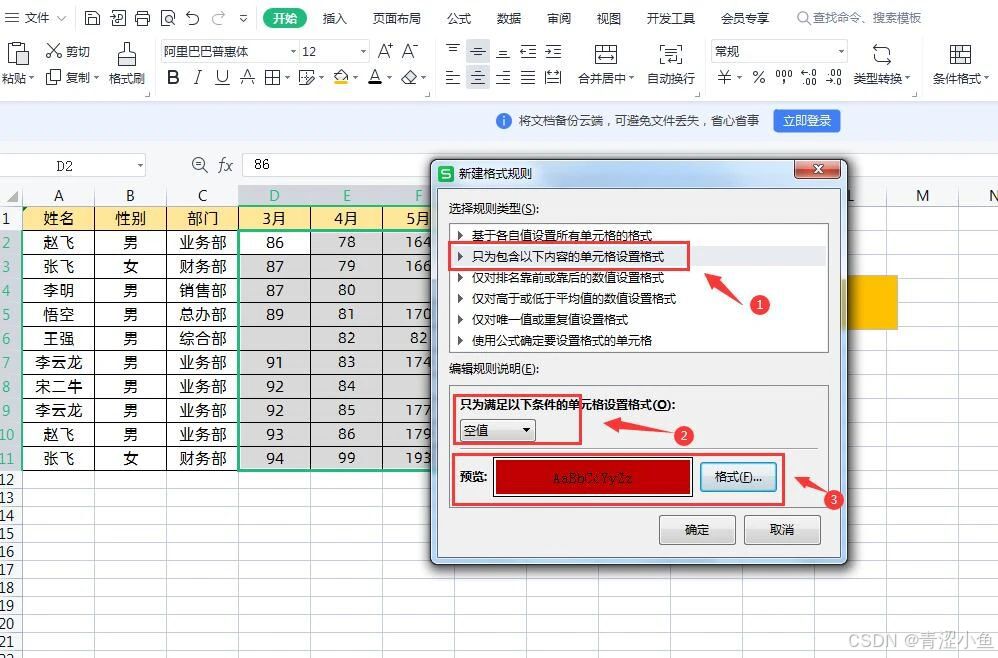The height and width of the screenshot is (658, 998).
Task: Open 条件格式 conditional formatting
Action: 960,64
